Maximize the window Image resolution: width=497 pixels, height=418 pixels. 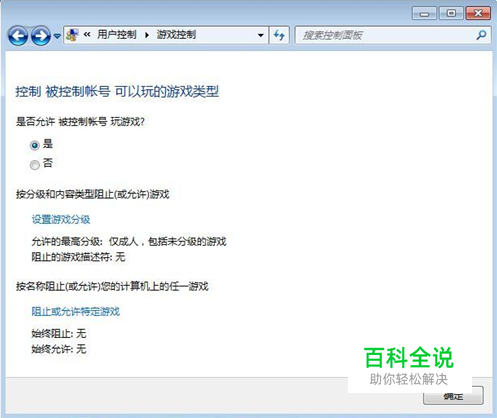[x=451, y=13]
